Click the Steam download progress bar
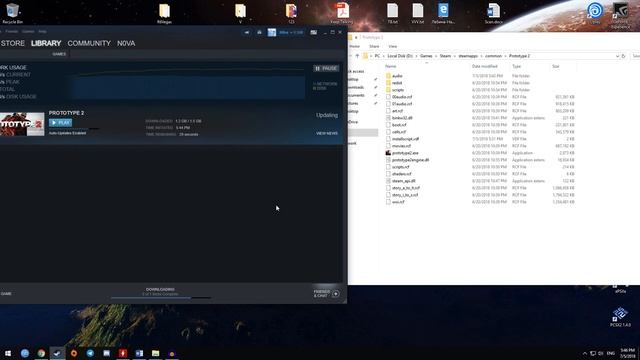This screenshot has width=640, height=360. [x=160, y=298]
